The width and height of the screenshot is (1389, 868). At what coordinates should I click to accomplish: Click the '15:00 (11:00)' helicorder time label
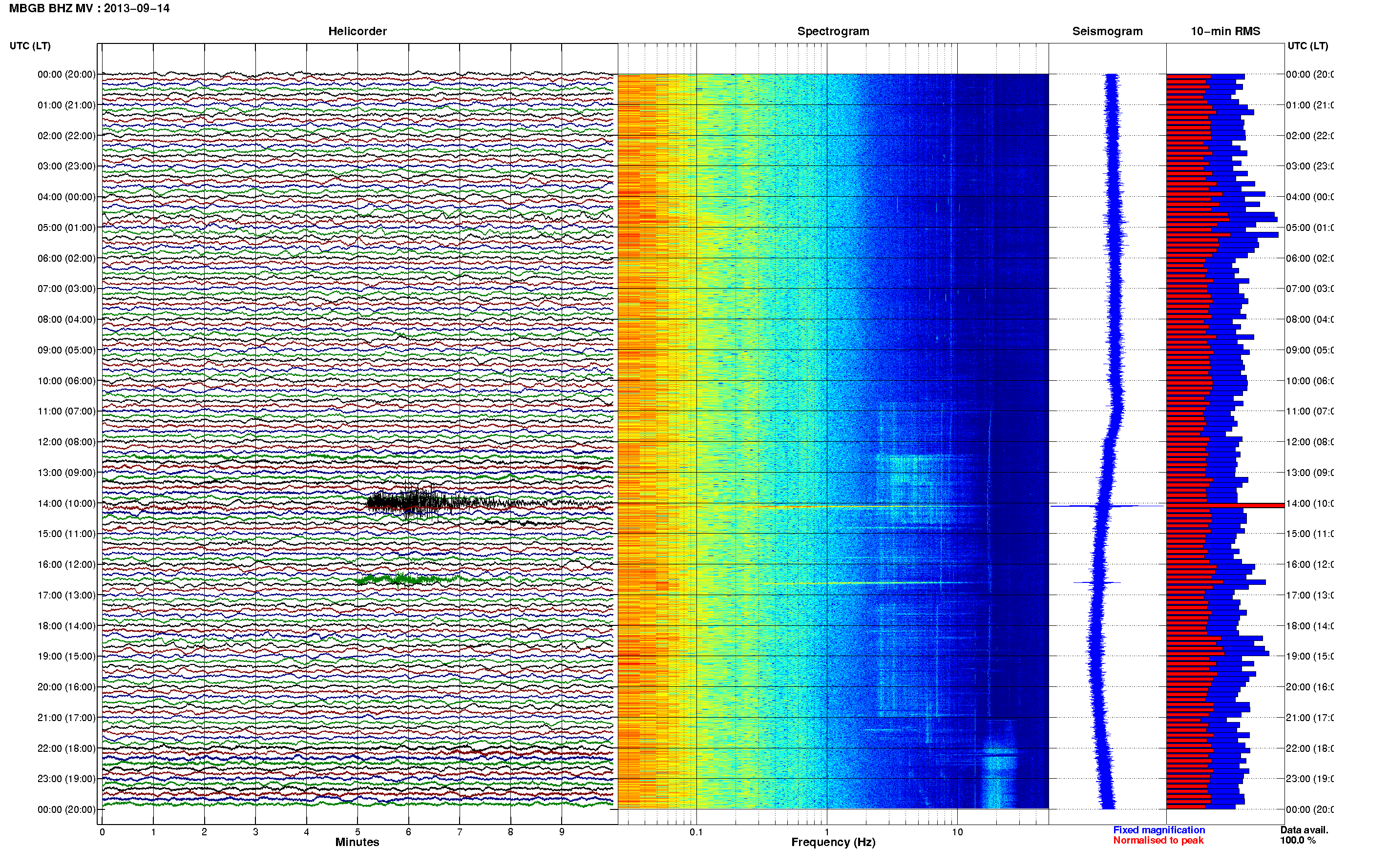66,533
